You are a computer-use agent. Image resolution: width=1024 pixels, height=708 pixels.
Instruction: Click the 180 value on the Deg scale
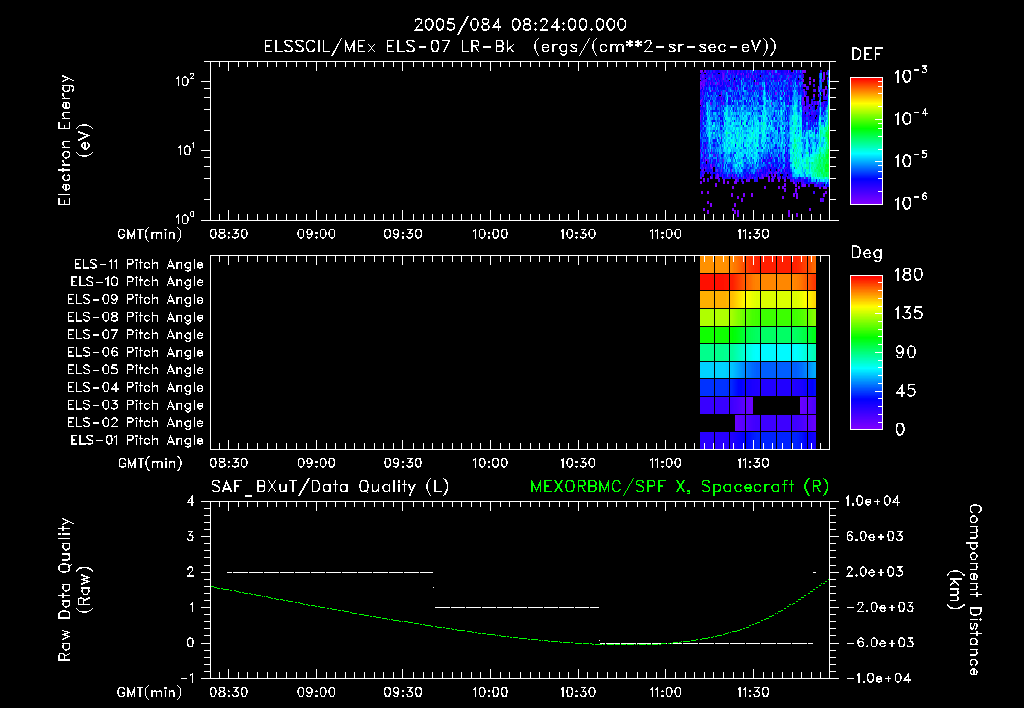(908, 275)
